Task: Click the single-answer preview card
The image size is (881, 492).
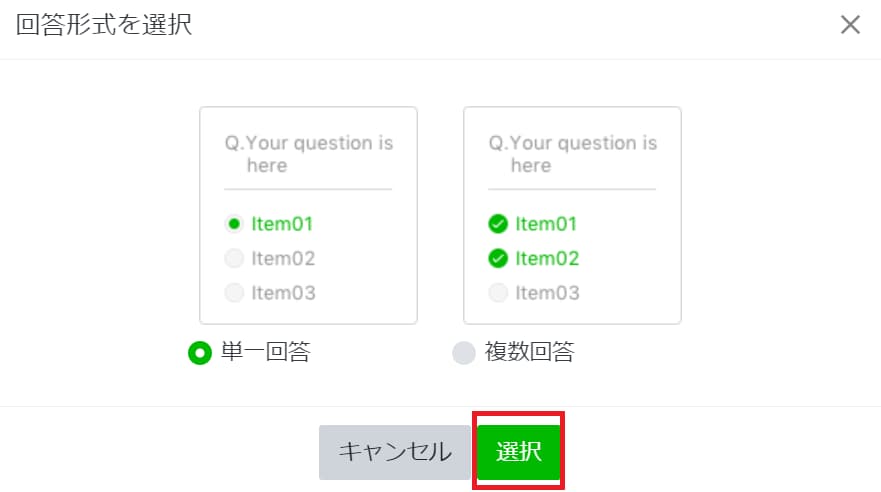Action: (308, 215)
